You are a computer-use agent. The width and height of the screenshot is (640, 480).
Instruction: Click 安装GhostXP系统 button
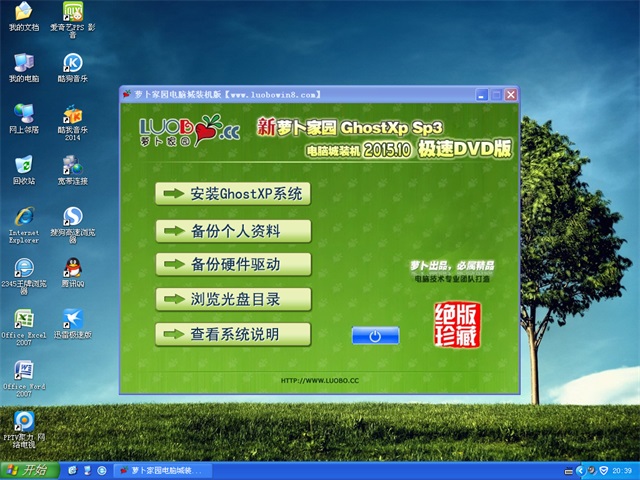coord(233,194)
